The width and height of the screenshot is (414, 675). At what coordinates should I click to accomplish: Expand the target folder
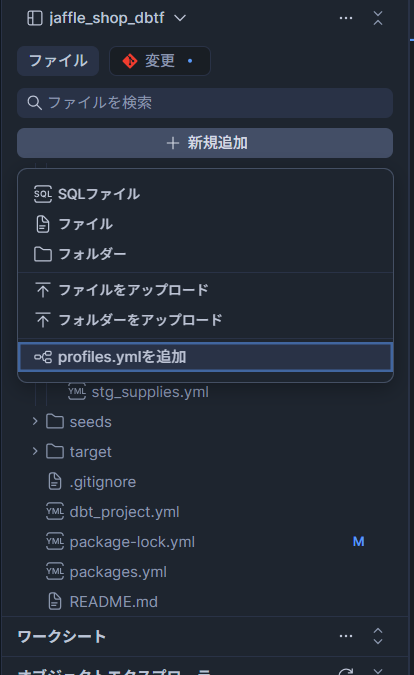35,452
